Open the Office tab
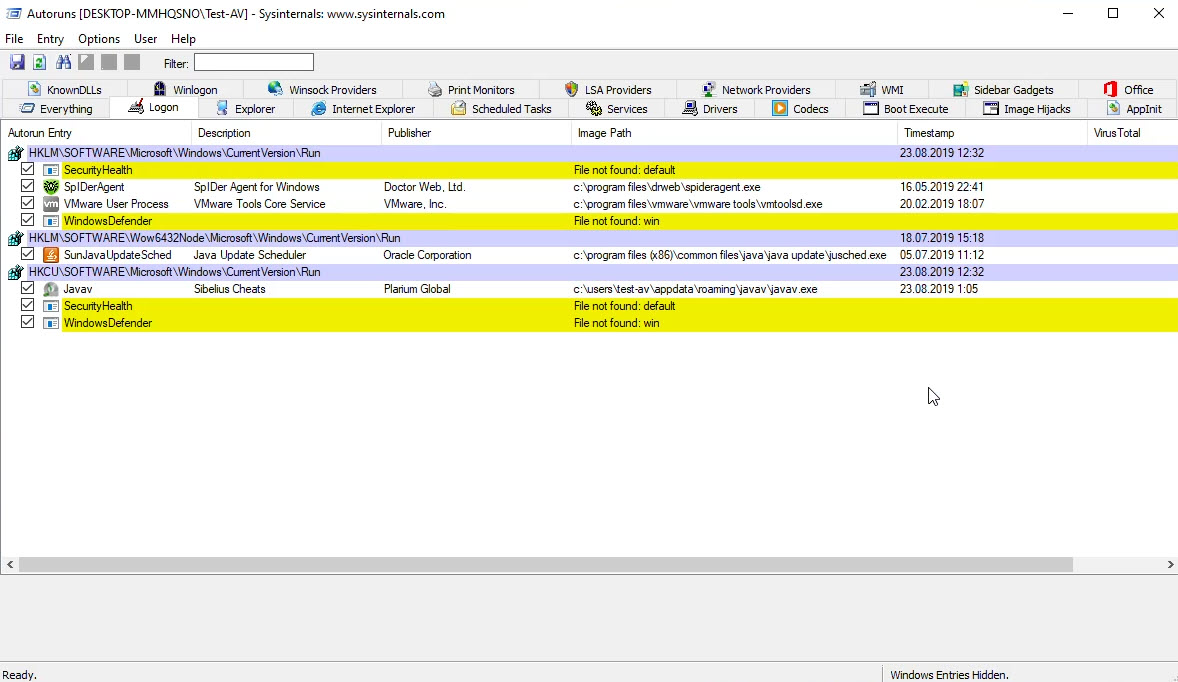1178x682 pixels. click(x=1128, y=89)
